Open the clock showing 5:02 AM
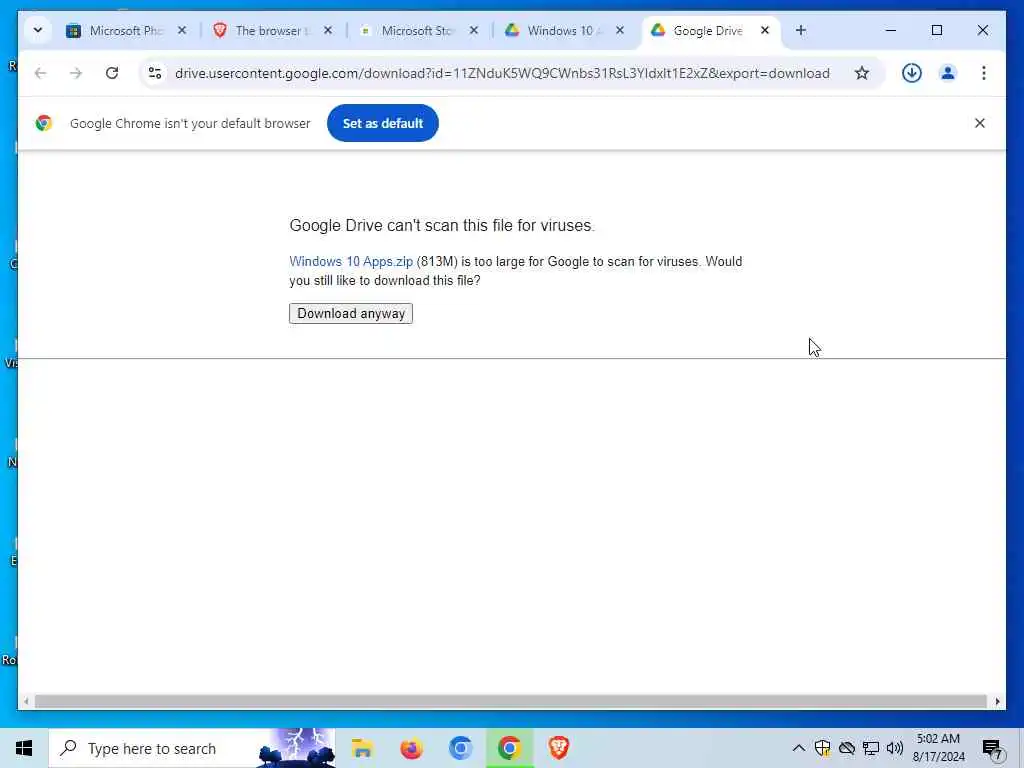The image size is (1024, 768). click(938, 748)
